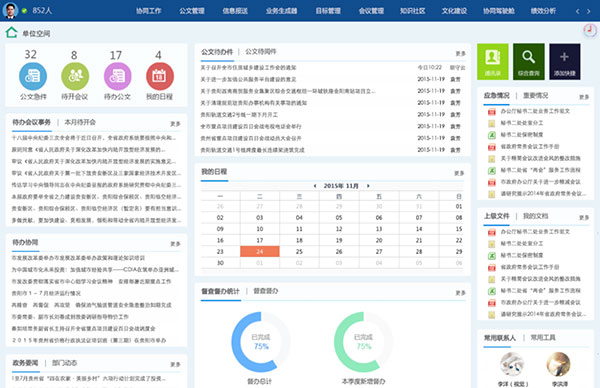This screenshot has height=388, width=600.
Task: Switch to the 公文待阅件 tab
Action: (261, 52)
